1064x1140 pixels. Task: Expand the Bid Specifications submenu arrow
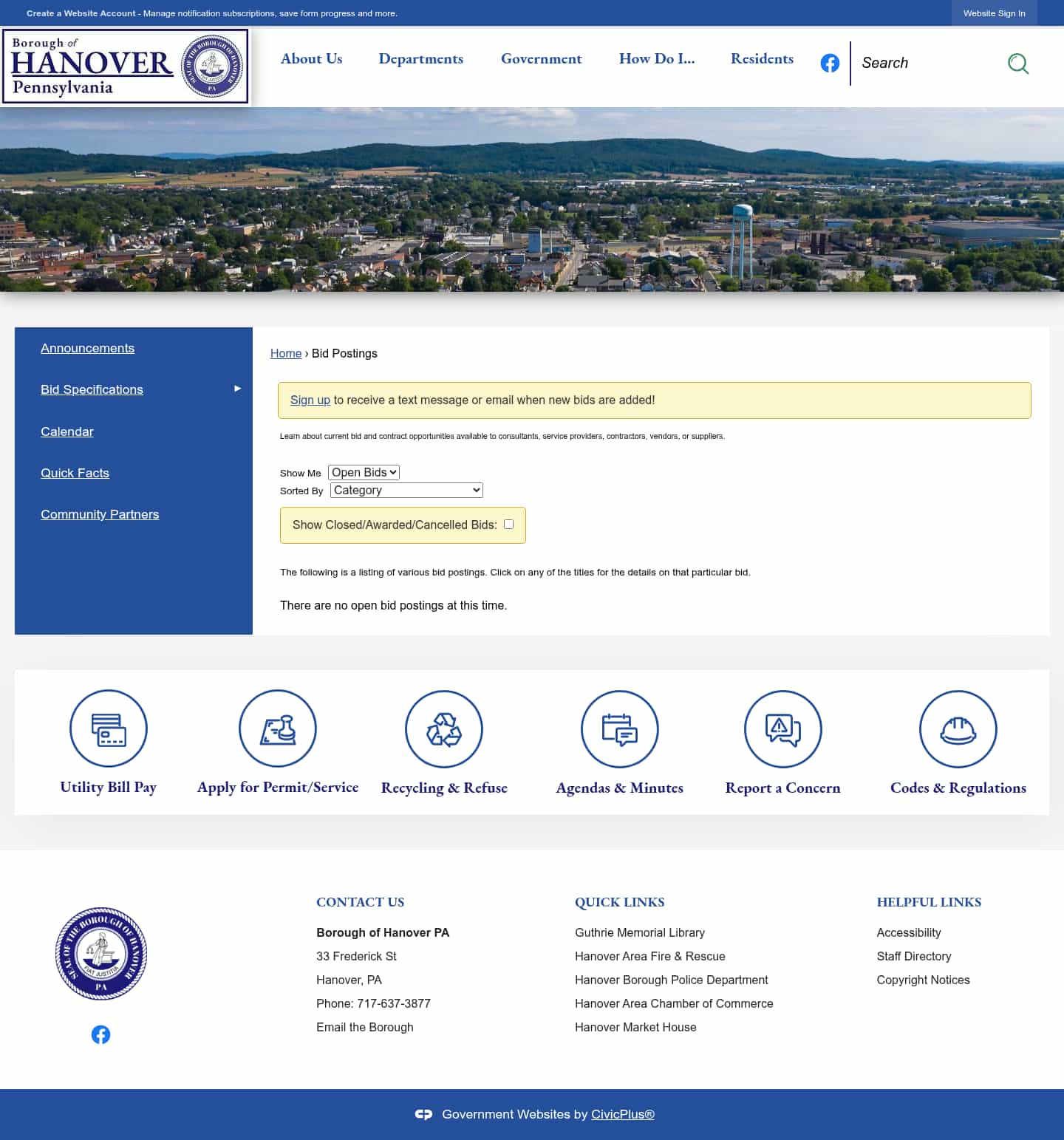click(236, 388)
